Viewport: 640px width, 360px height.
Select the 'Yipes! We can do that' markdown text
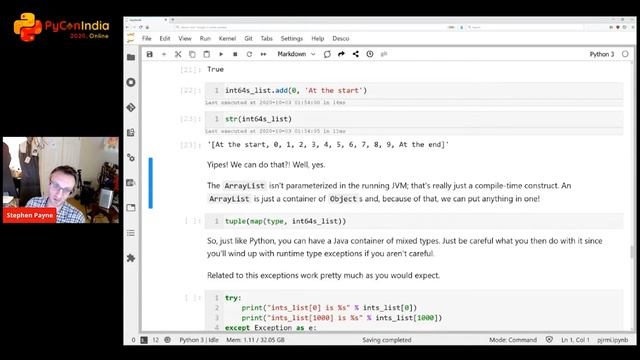tap(266, 165)
